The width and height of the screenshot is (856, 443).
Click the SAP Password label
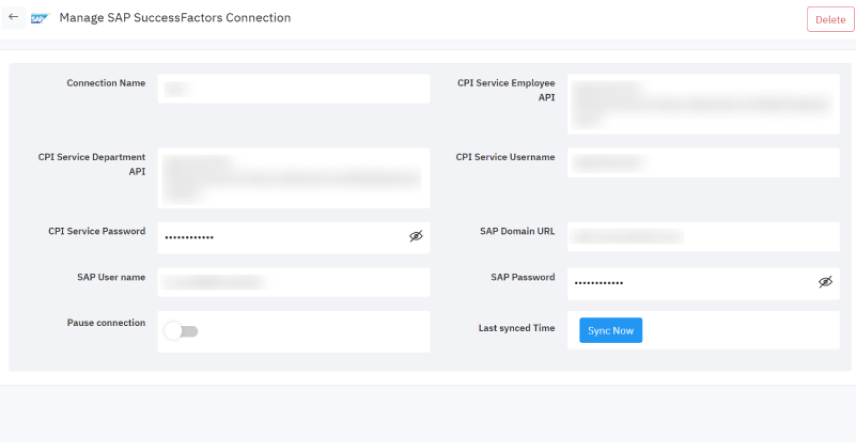[x=523, y=277]
